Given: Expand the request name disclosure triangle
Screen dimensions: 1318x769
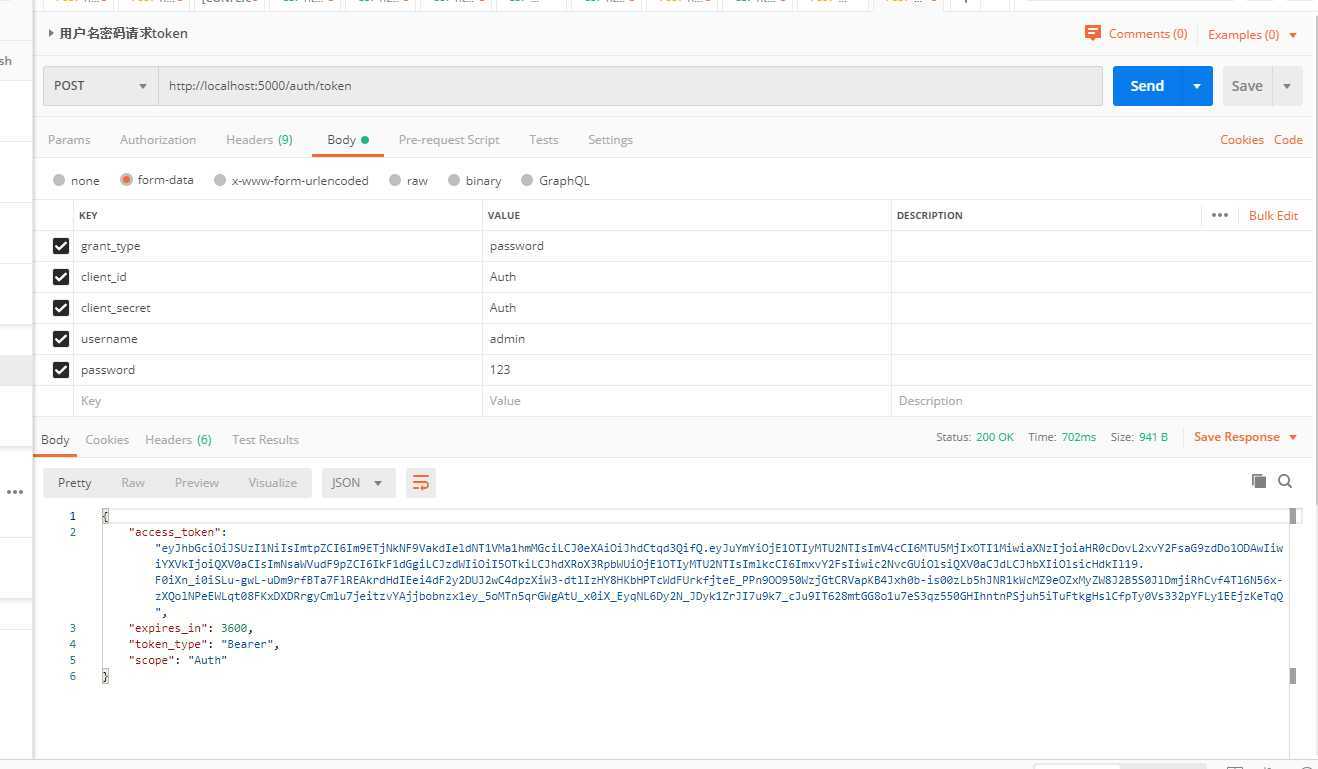Looking at the screenshot, I should (51, 33).
